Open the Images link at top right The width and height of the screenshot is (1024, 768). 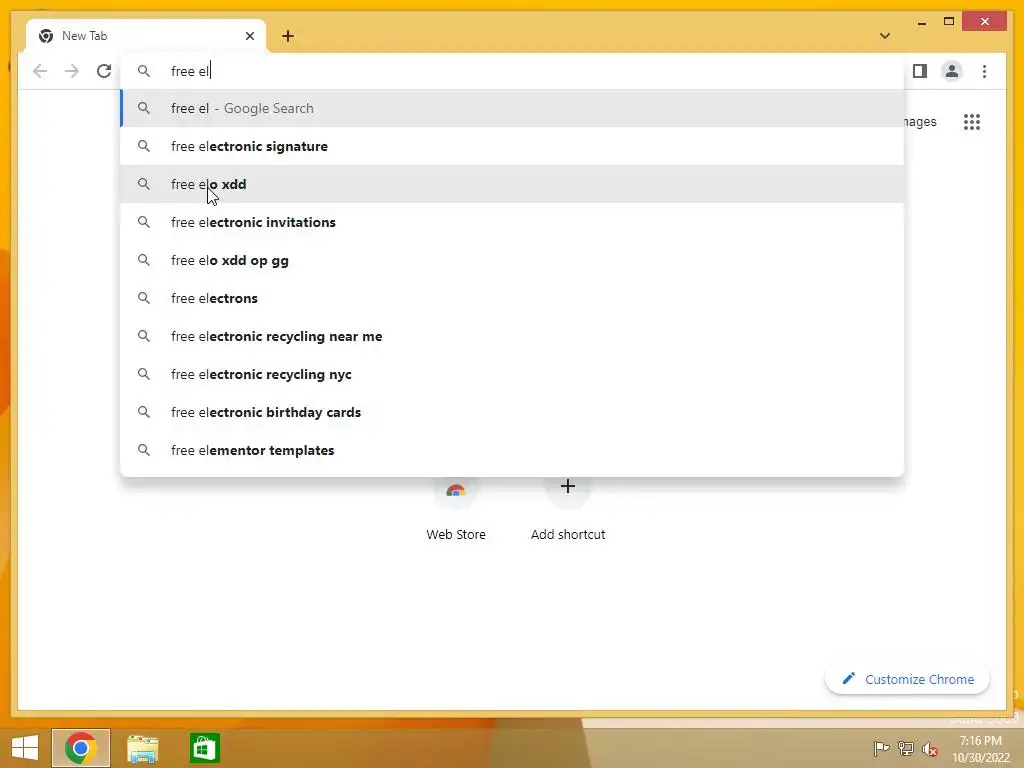point(920,121)
